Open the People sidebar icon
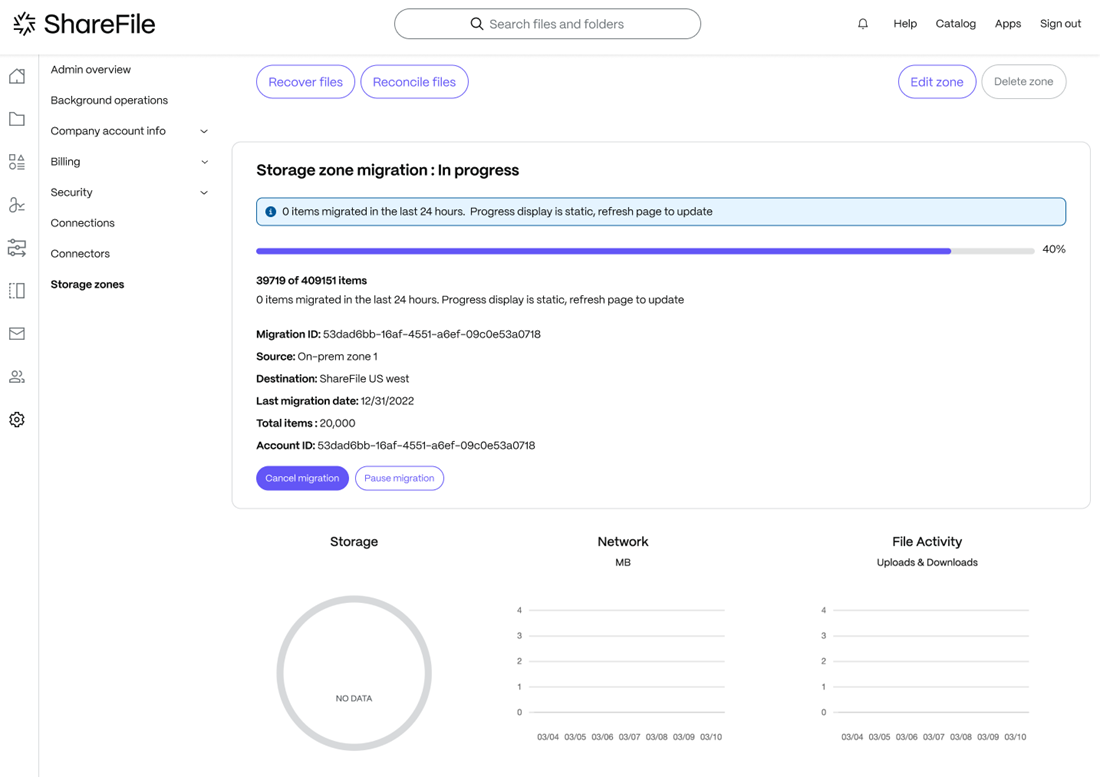This screenshot has width=1100, height=777. [x=17, y=377]
